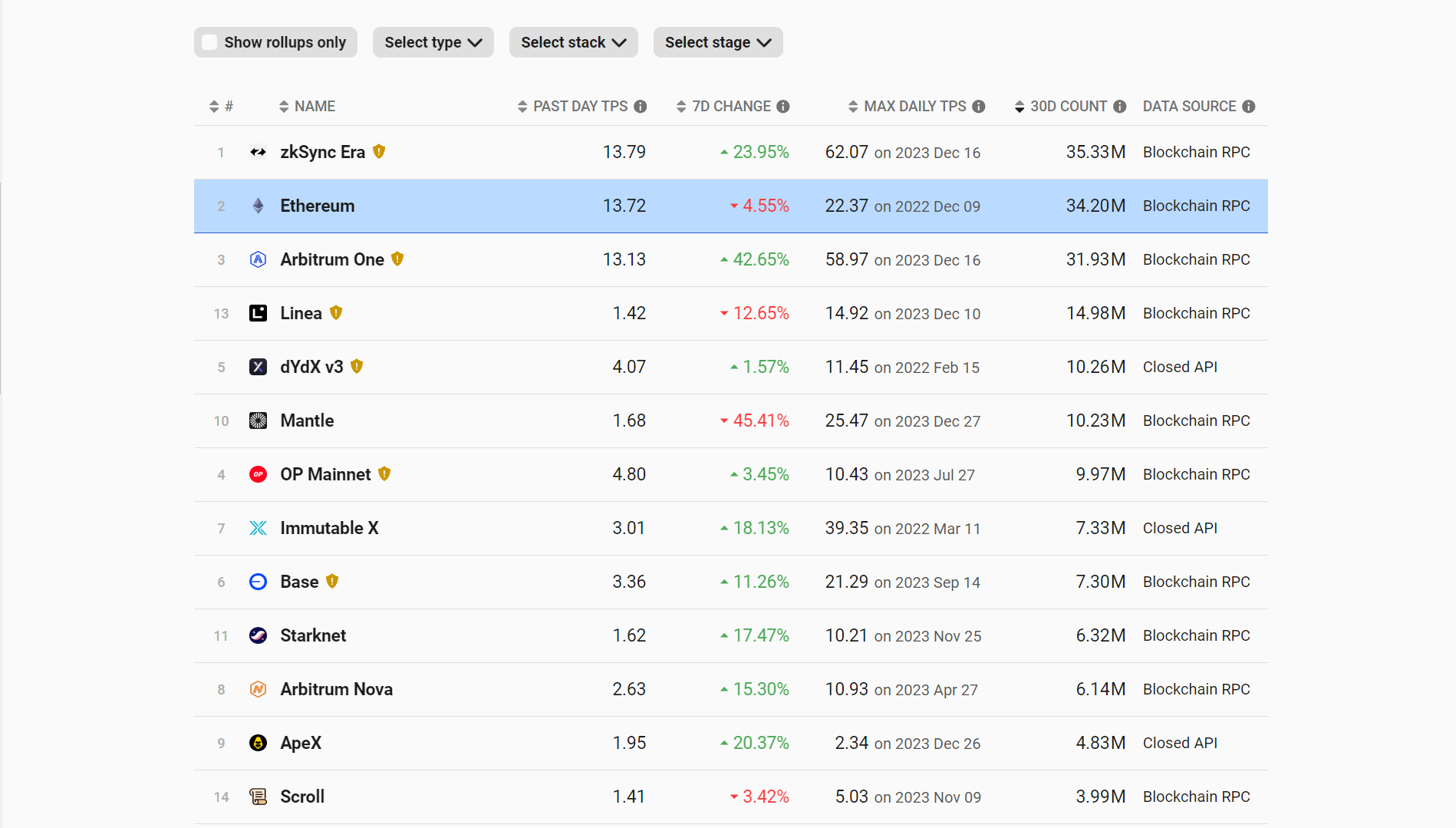Sort by 7D CHANGE column
This screenshot has width=1456, height=828.
coord(723,107)
